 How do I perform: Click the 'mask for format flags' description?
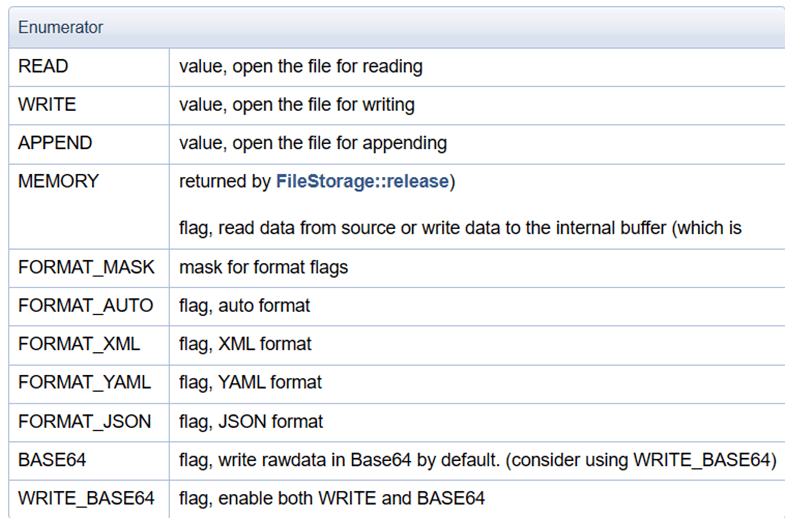(262, 268)
